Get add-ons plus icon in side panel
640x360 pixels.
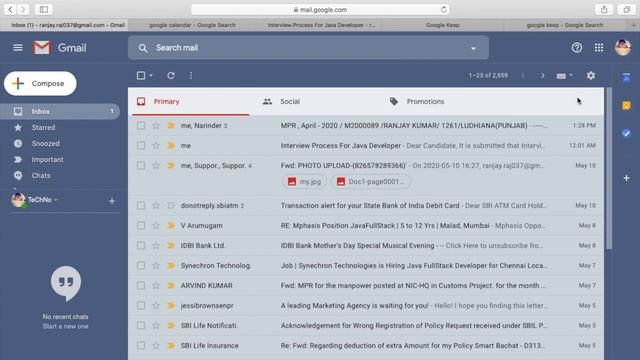tap(626, 178)
